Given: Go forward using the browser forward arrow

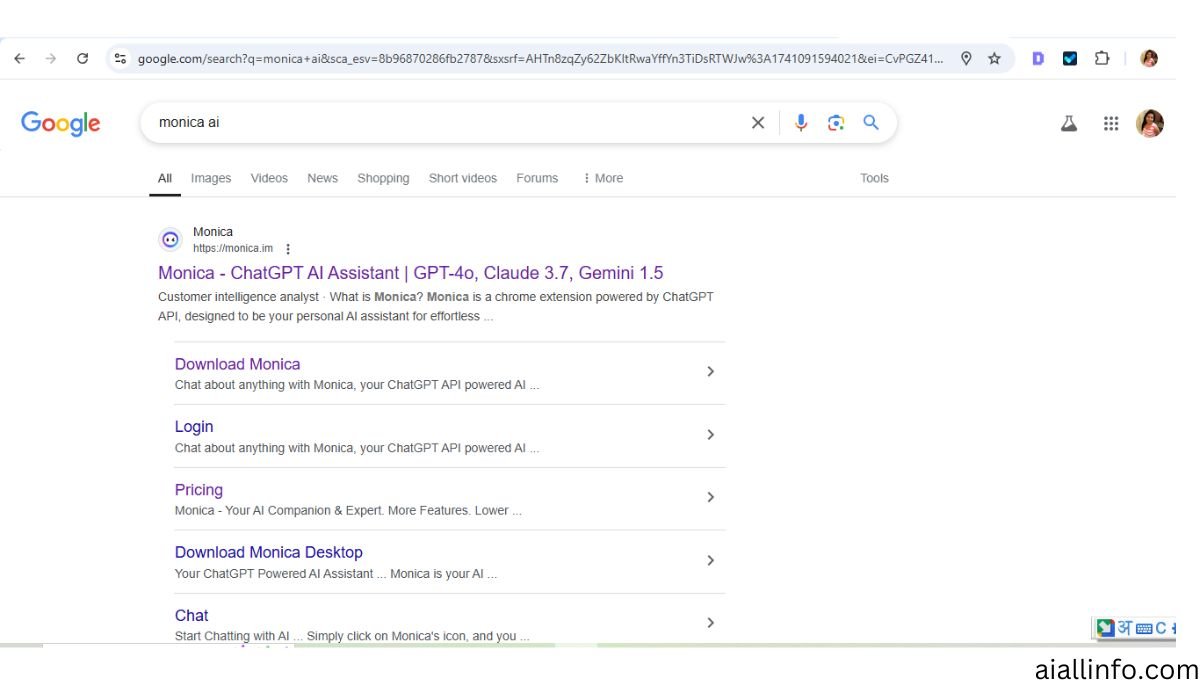Looking at the screenshot, I should pos(51,59).
